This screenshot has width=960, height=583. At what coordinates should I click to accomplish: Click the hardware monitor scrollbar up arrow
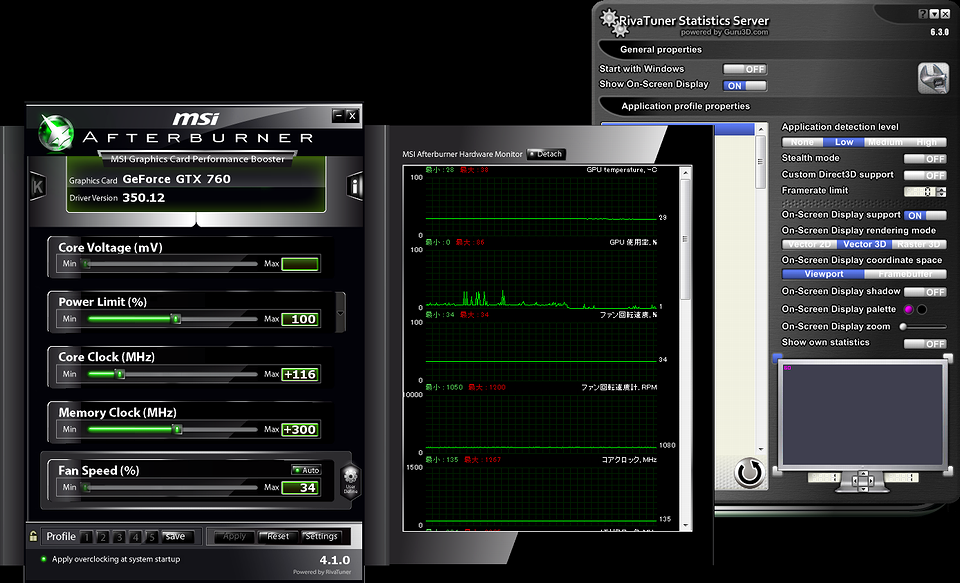click(686, 173)
